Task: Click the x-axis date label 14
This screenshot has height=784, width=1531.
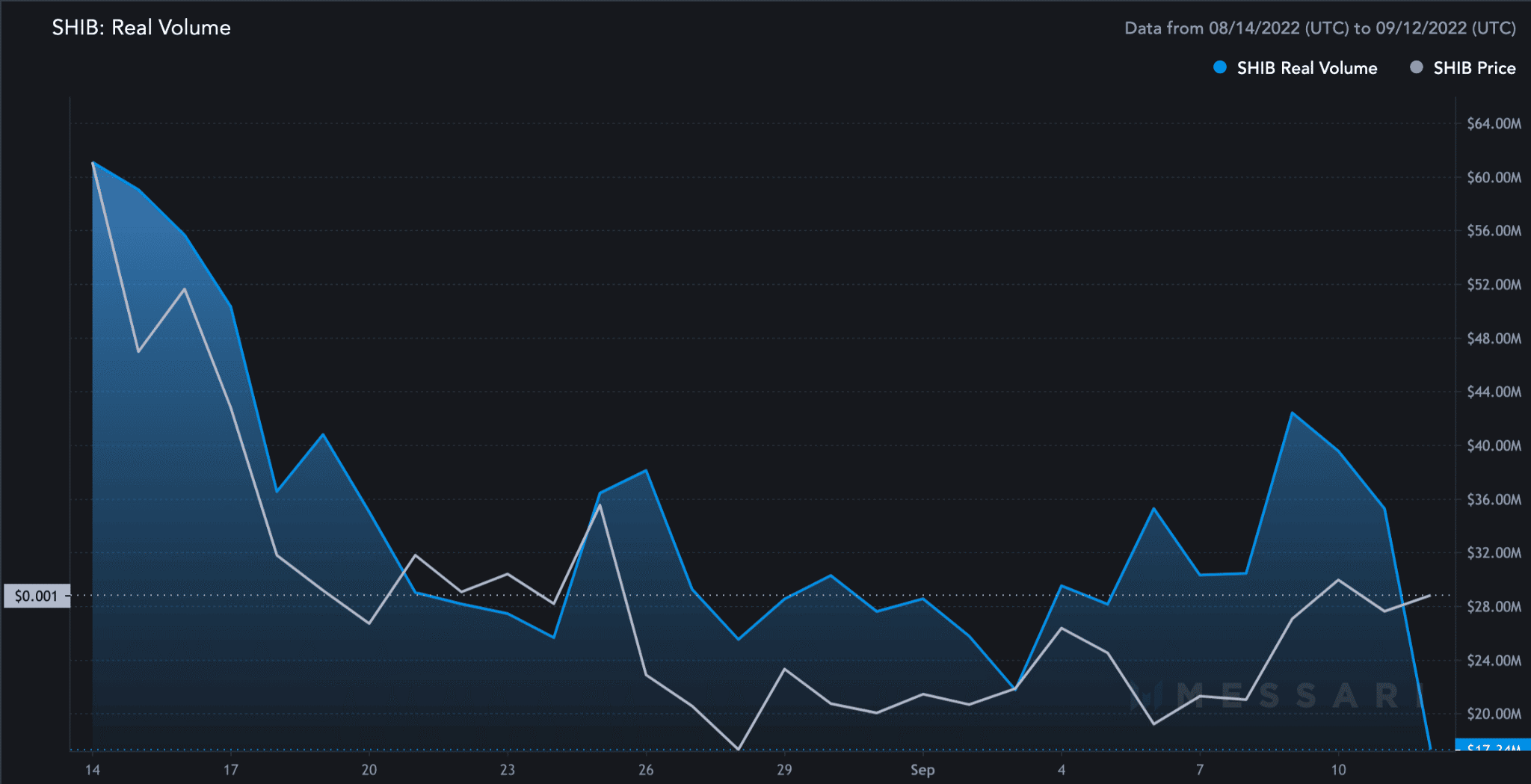Action: pyautogui.click(x=93, y=770)
